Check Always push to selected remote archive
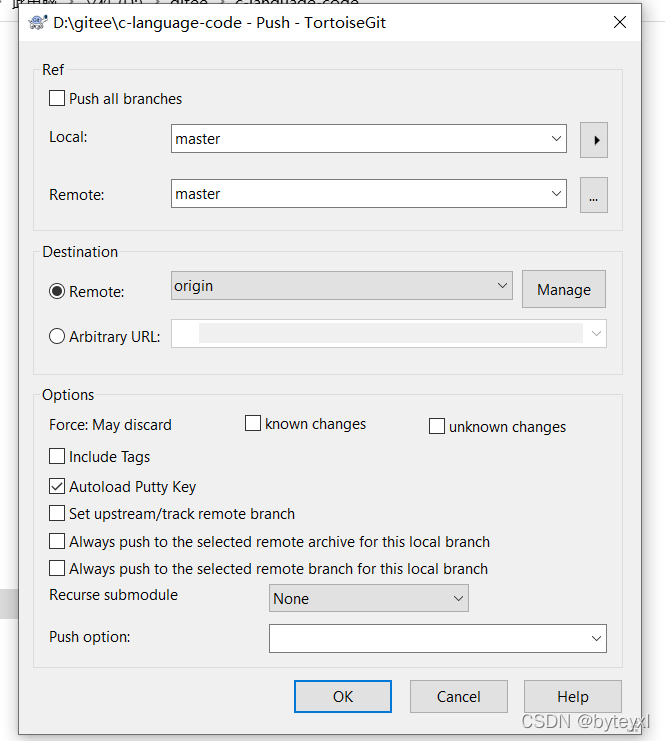665x741 pixels. [x=57, y=541]
